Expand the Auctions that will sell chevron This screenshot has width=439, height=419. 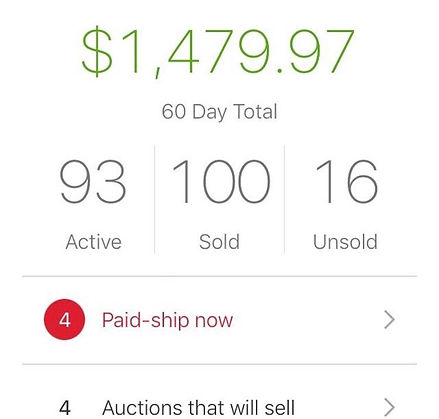(x=389, y=407)
